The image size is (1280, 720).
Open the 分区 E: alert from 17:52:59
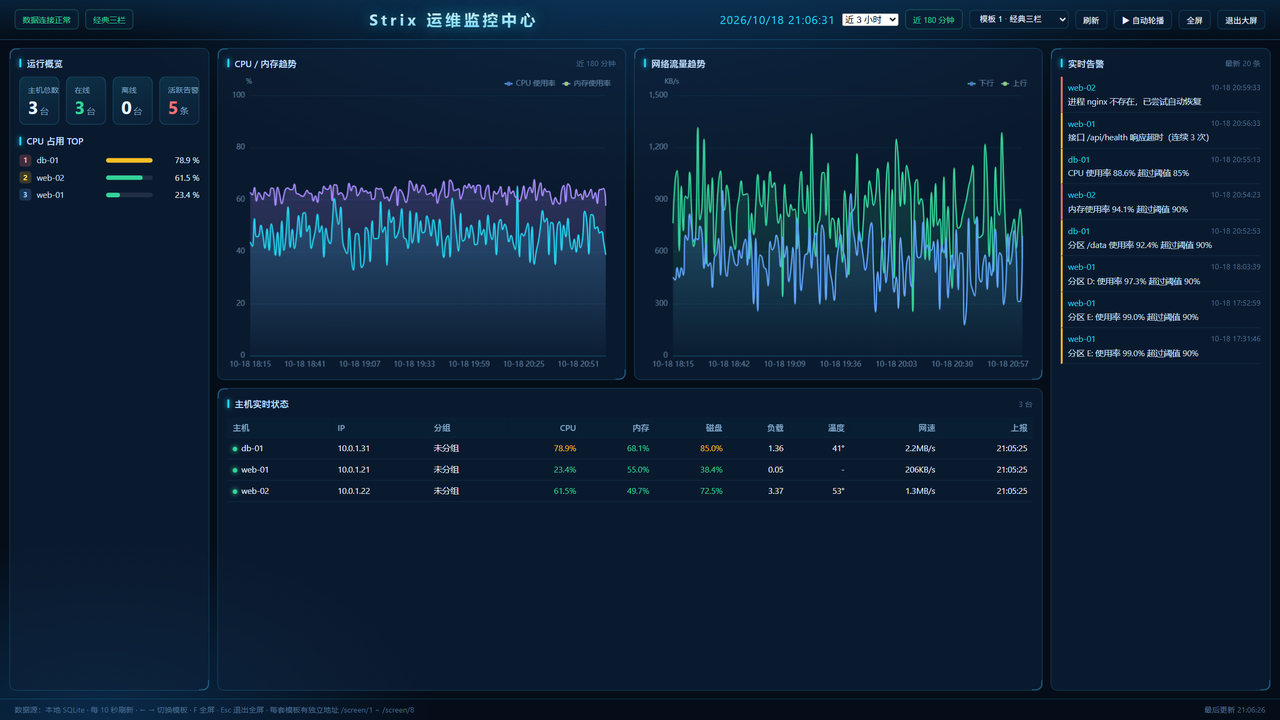(1162, 311)
